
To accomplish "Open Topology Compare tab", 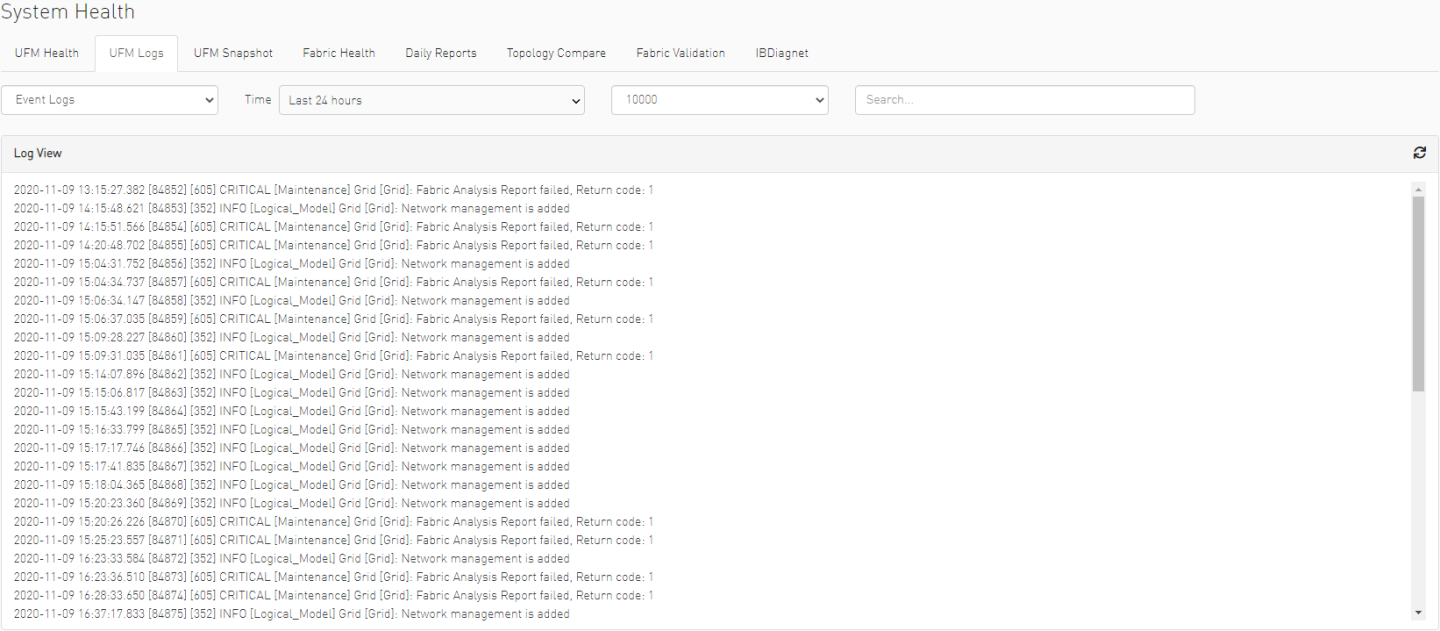I will (556, 53).
